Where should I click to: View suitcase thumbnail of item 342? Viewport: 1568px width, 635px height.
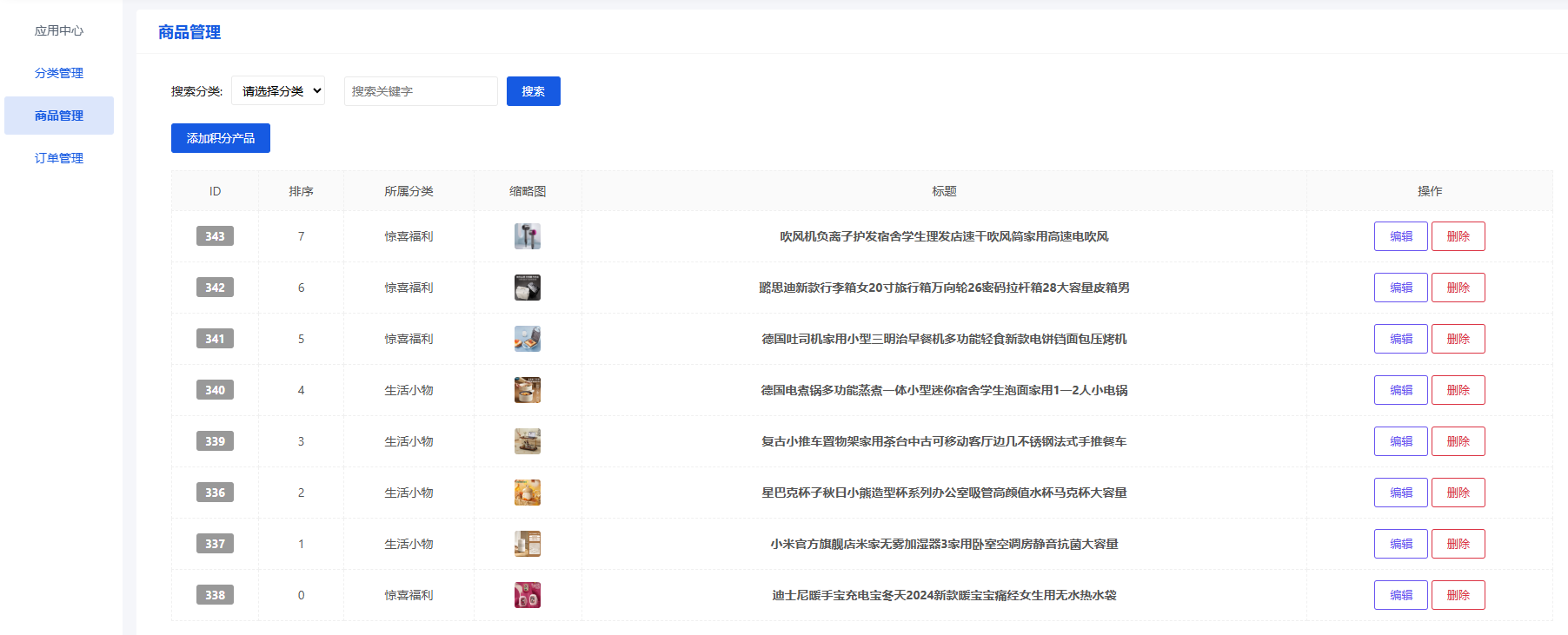click(x=528, y=288)
